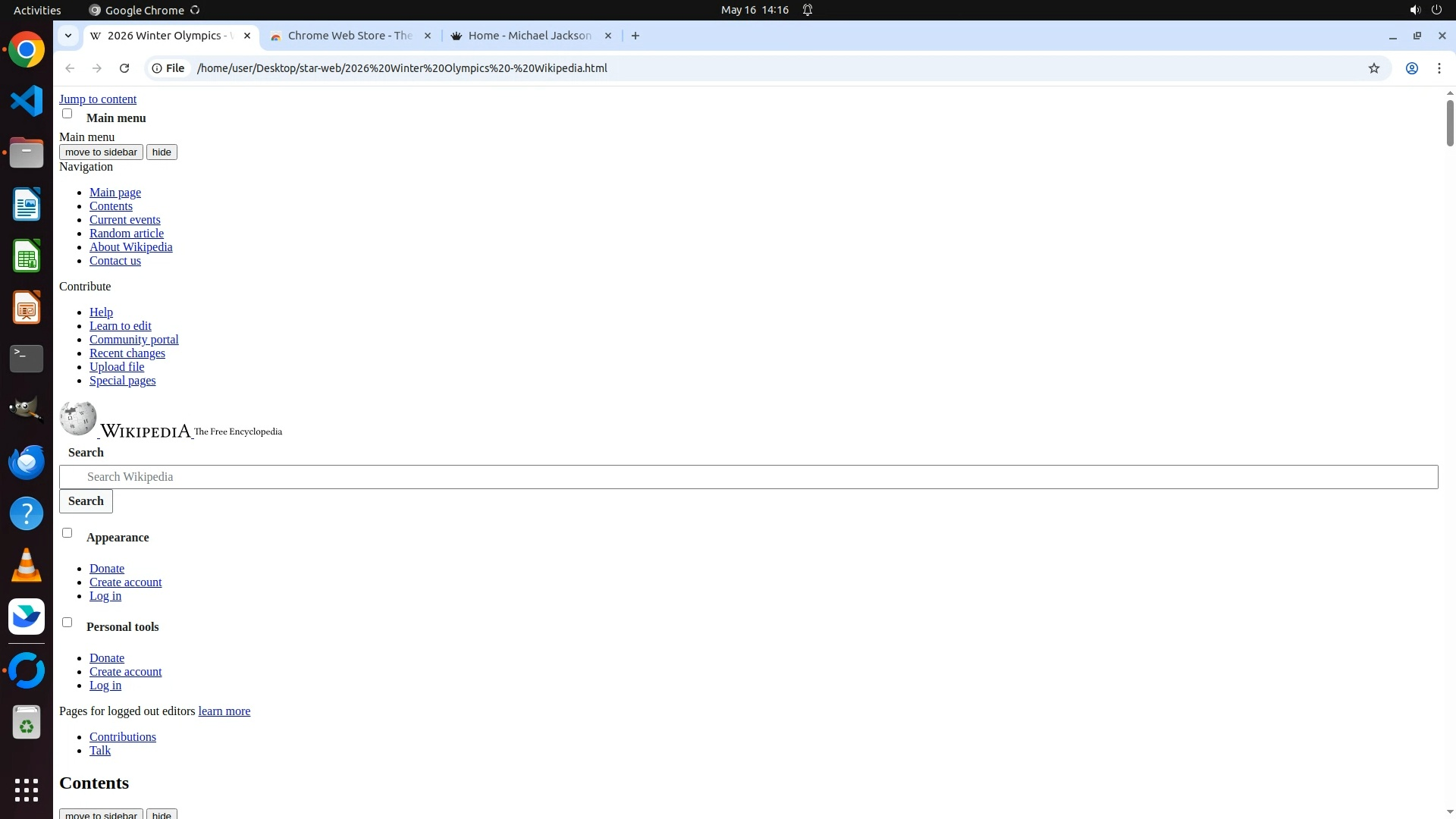The width and height of the screenshot is (1456, 819).
Task: Toggle the Main menu checkbox
Action: [67, 114]
